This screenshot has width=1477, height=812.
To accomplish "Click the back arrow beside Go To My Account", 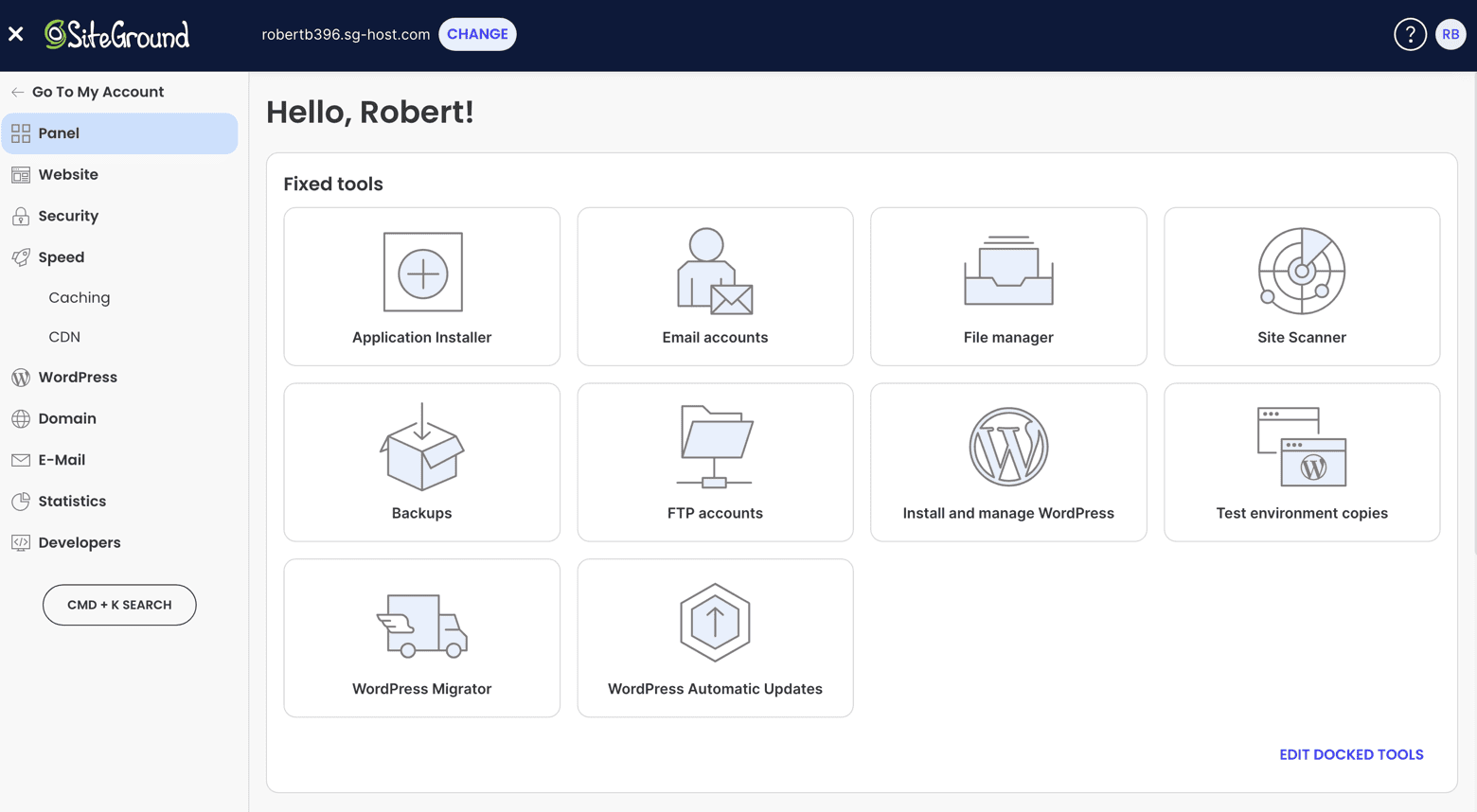I will 18,92.
